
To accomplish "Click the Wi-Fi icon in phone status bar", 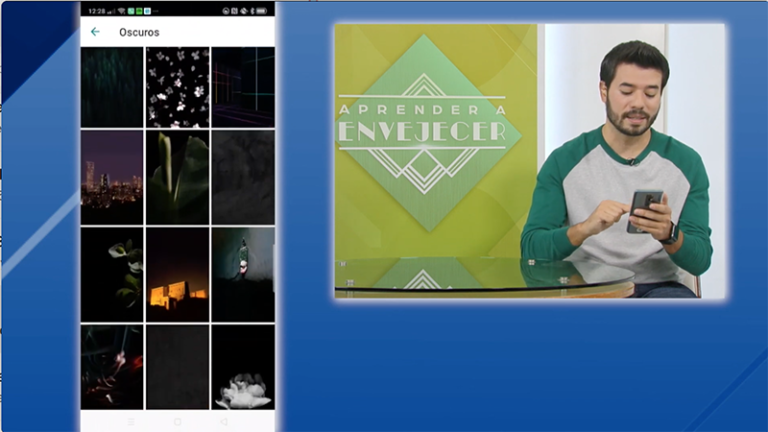I will (x=121, y=11).
